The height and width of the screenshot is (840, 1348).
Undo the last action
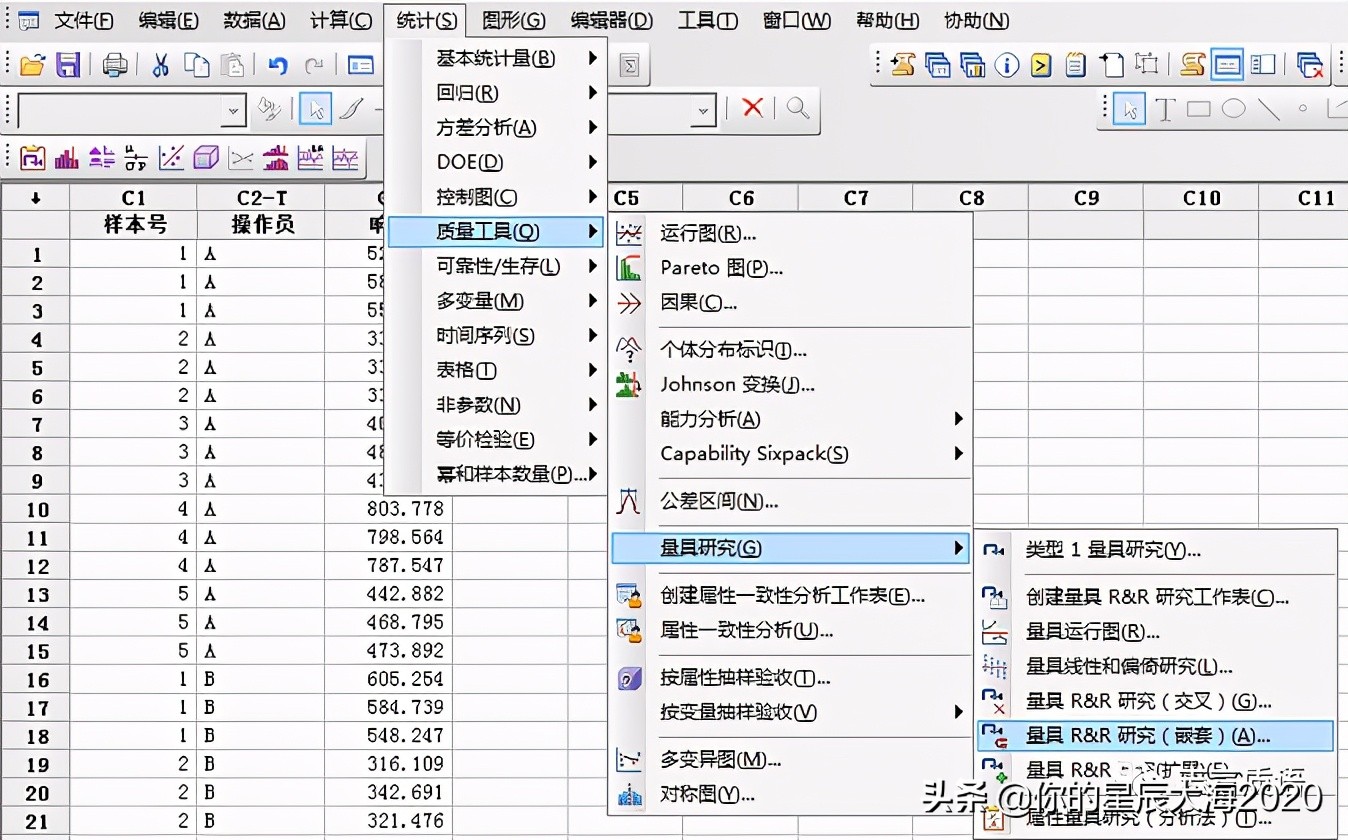(279, 65)
